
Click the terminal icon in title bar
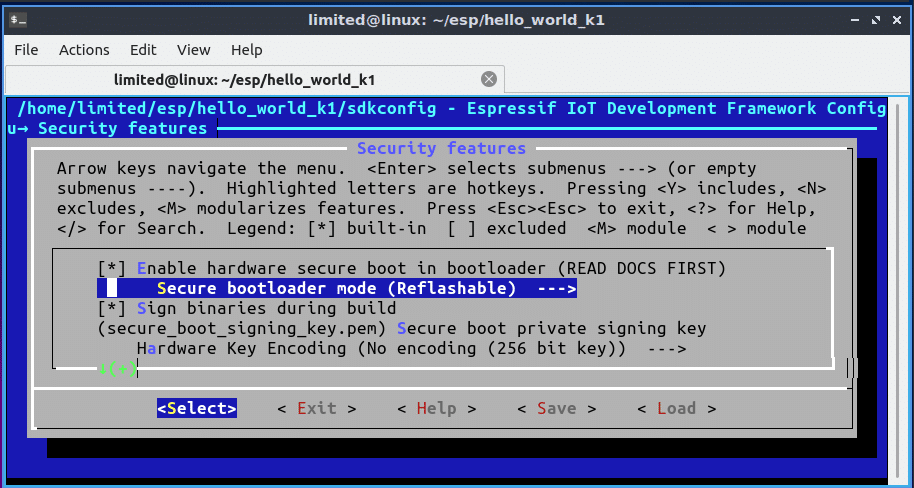(17, 20)
